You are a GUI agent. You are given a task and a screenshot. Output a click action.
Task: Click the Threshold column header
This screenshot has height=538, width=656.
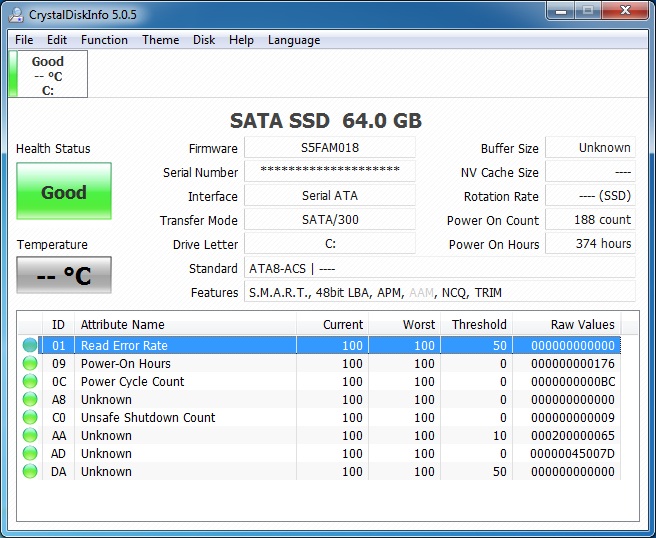[x=477, y=324]
